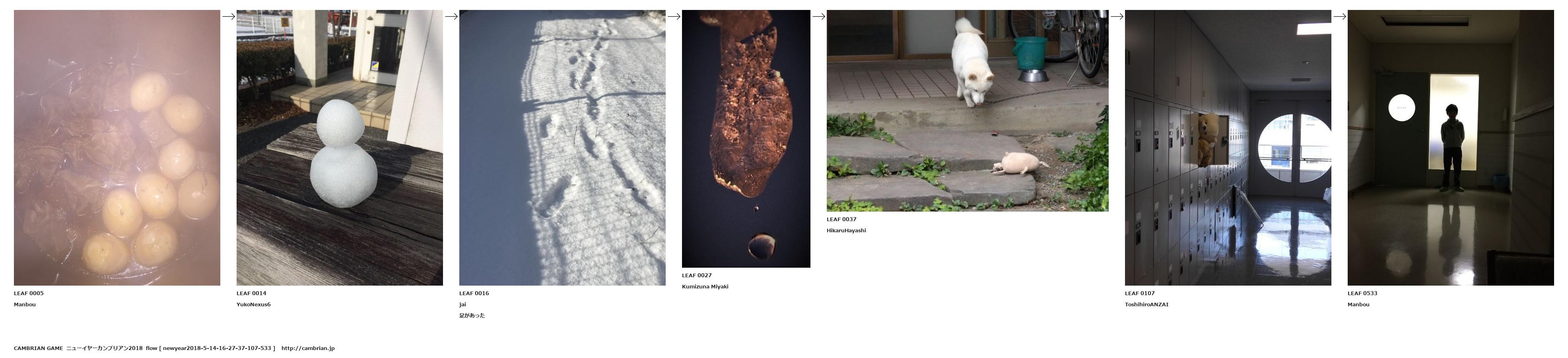Click author name ToshihiroANZAI
The image size is (1568, 358).
point(1147,304)
